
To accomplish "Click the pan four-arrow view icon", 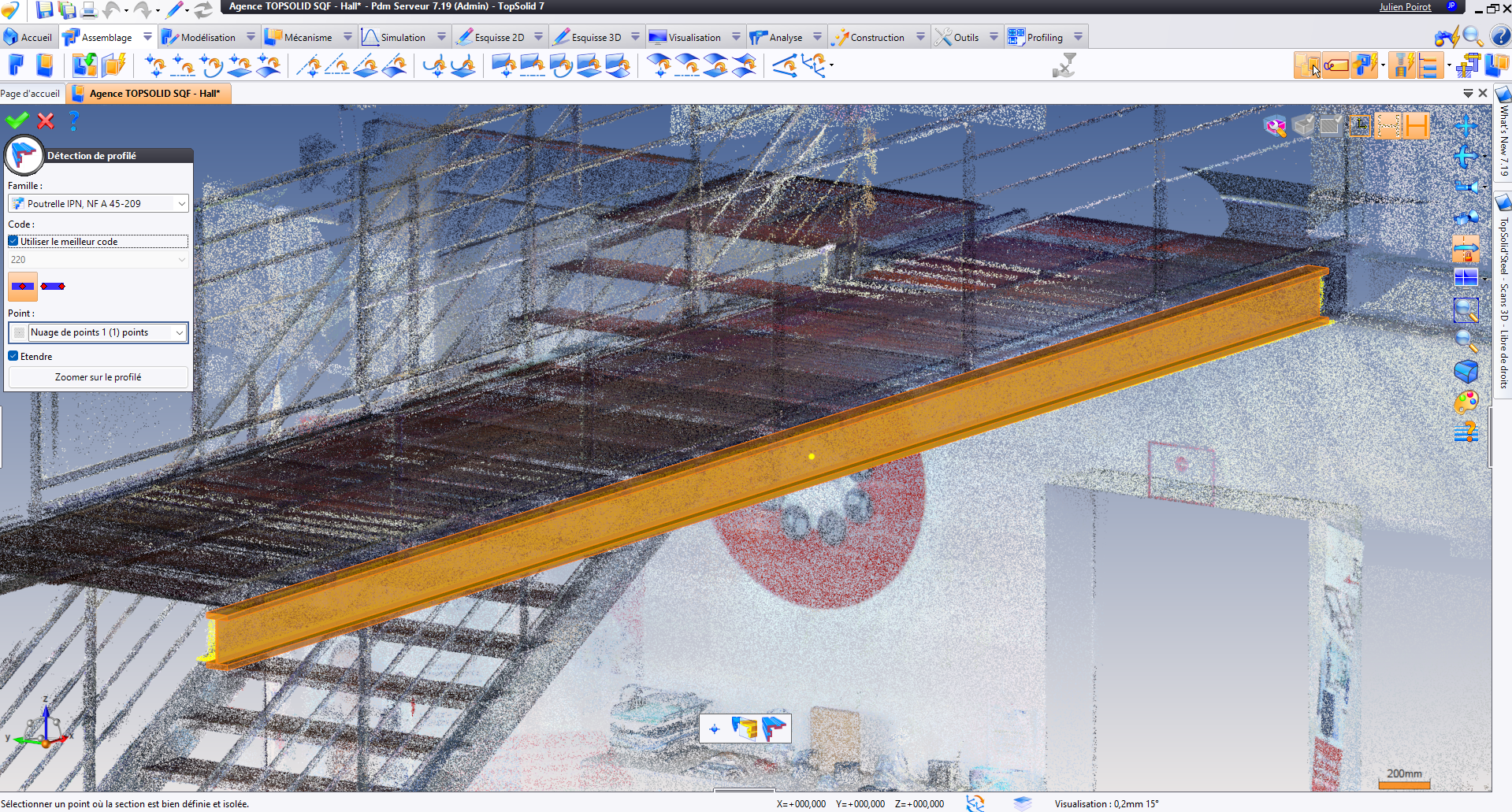I will tap(1466, 126).
